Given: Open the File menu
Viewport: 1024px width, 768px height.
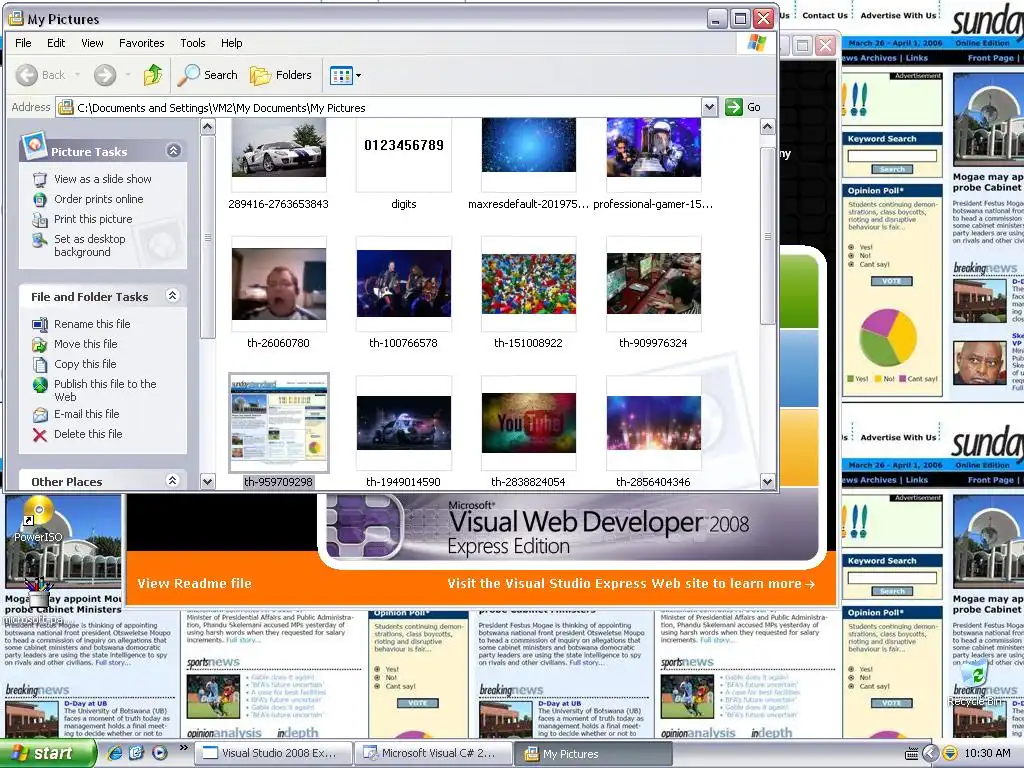Looking at the screenshot, I should [24, 43].
